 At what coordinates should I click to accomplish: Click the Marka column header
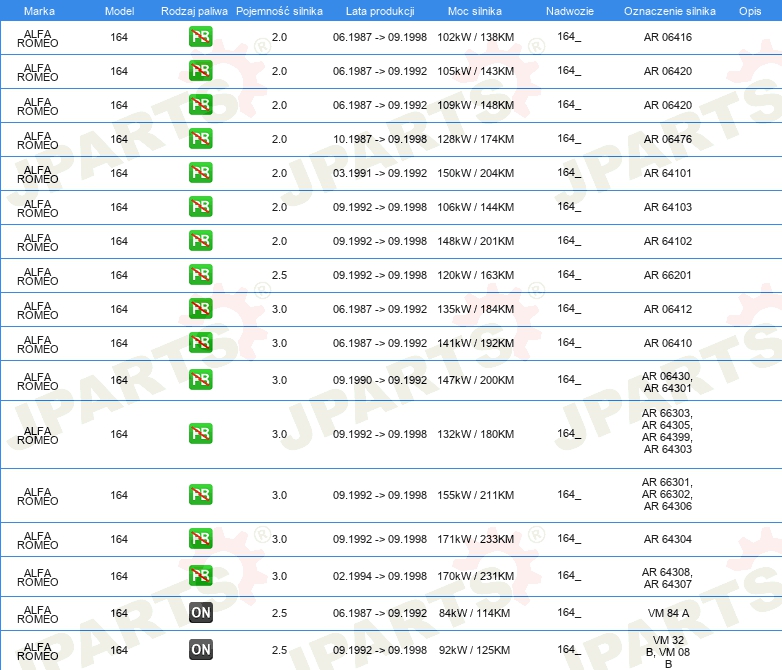pos(38,10)
